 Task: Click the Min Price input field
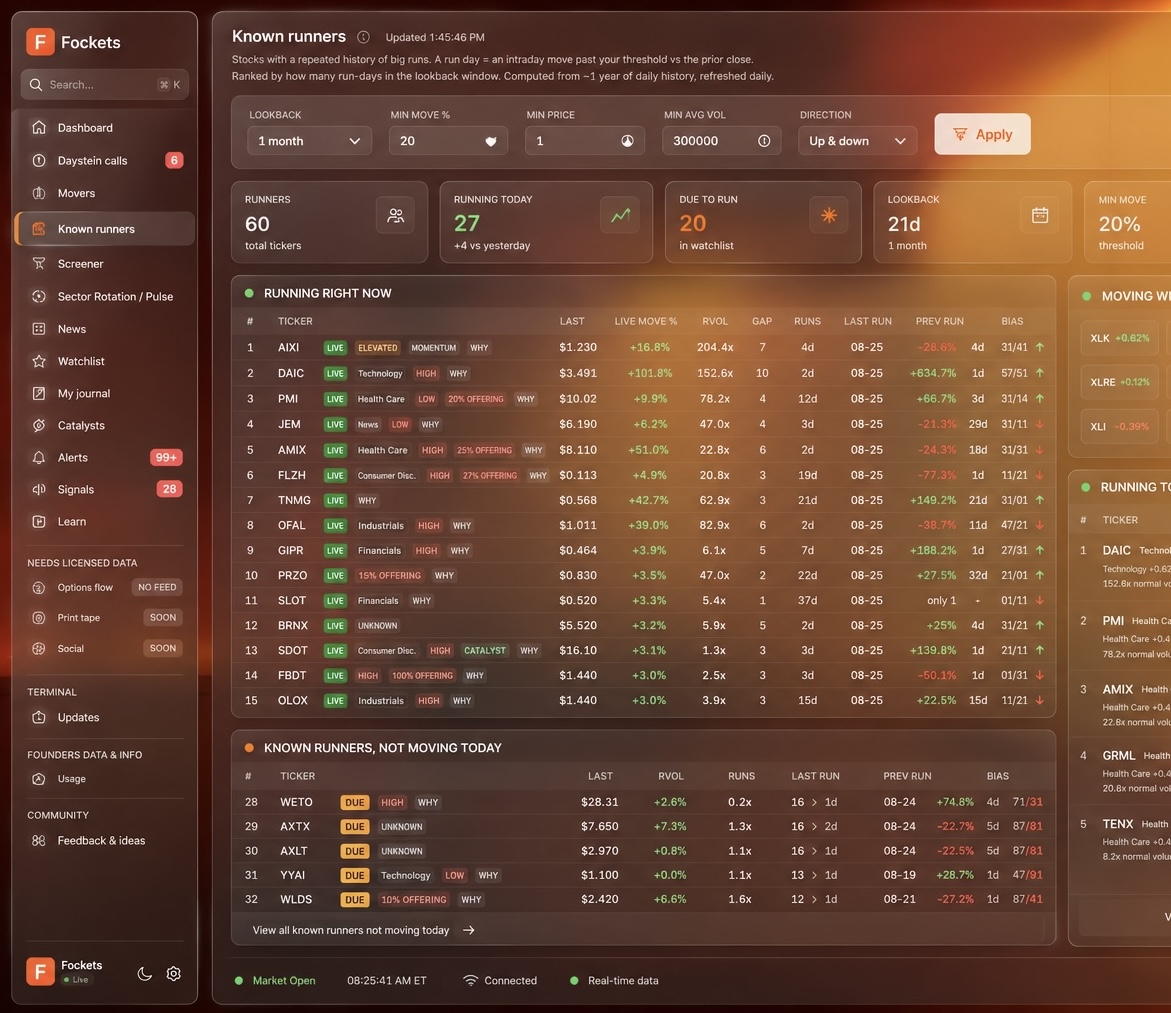click(584, 141)
